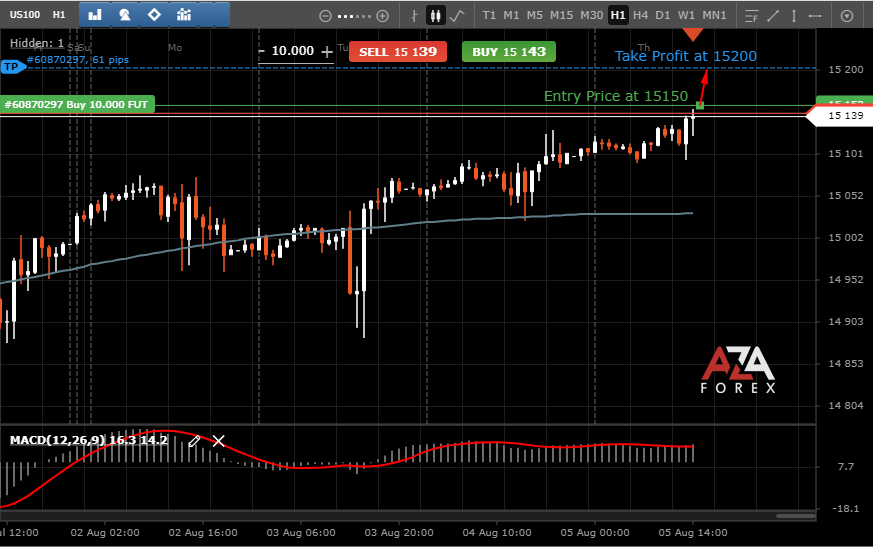The image size is (873, 547).
Task: Select the D1 timeframe
Action: tap(663, 15)
